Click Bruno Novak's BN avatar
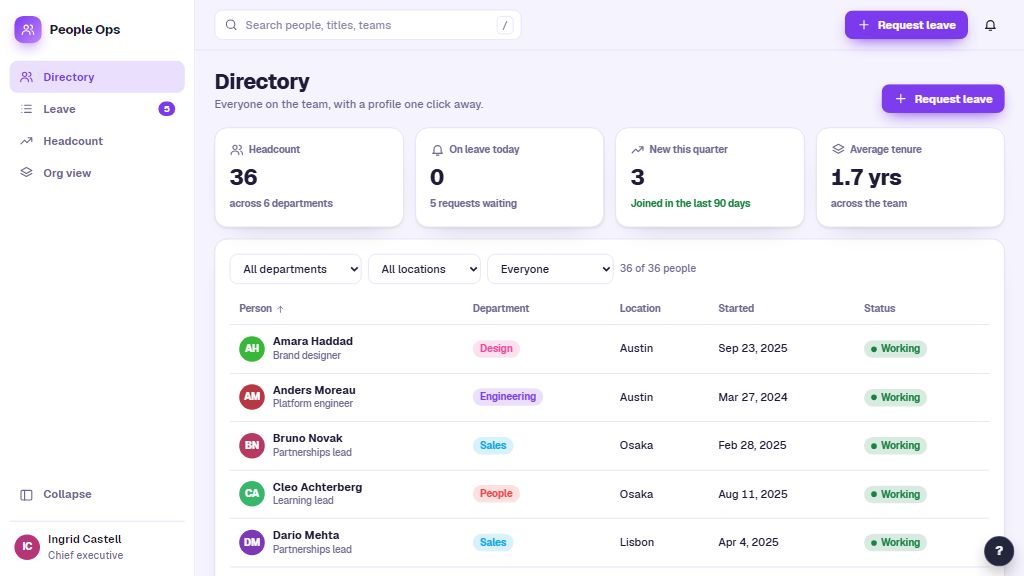 coord(252,445)
